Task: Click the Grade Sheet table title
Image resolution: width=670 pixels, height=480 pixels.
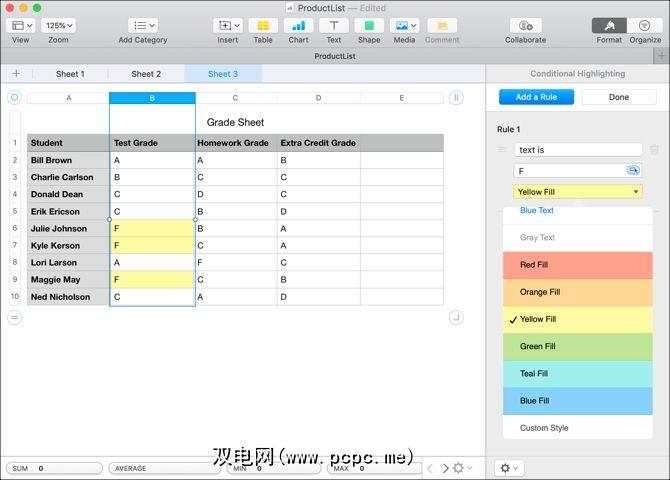Action: [235, 123]
